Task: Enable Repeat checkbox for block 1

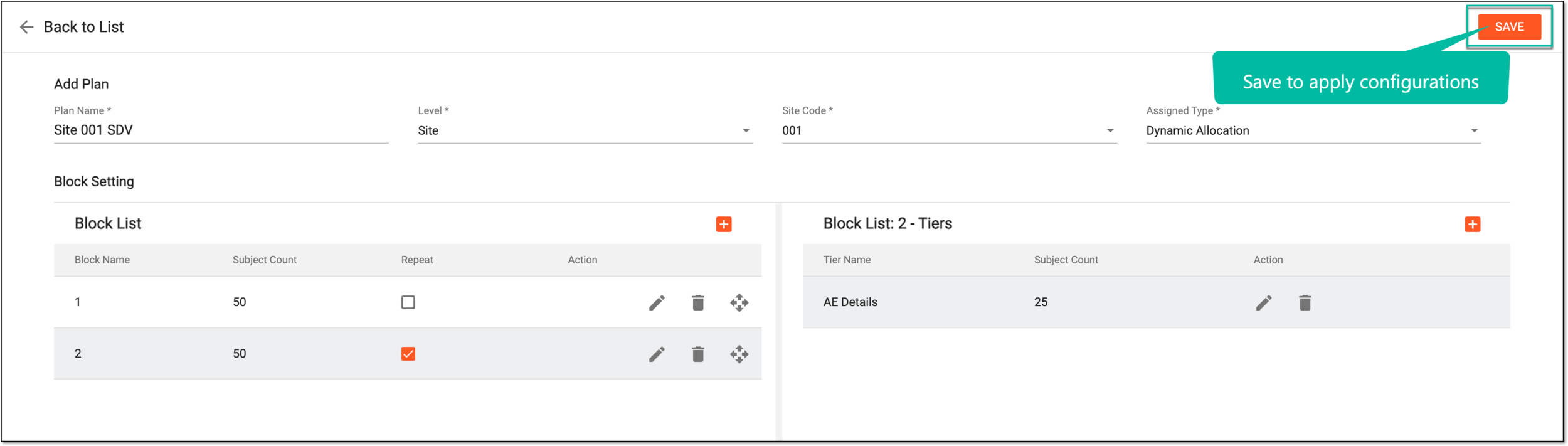Action: [x=408, y=302]
